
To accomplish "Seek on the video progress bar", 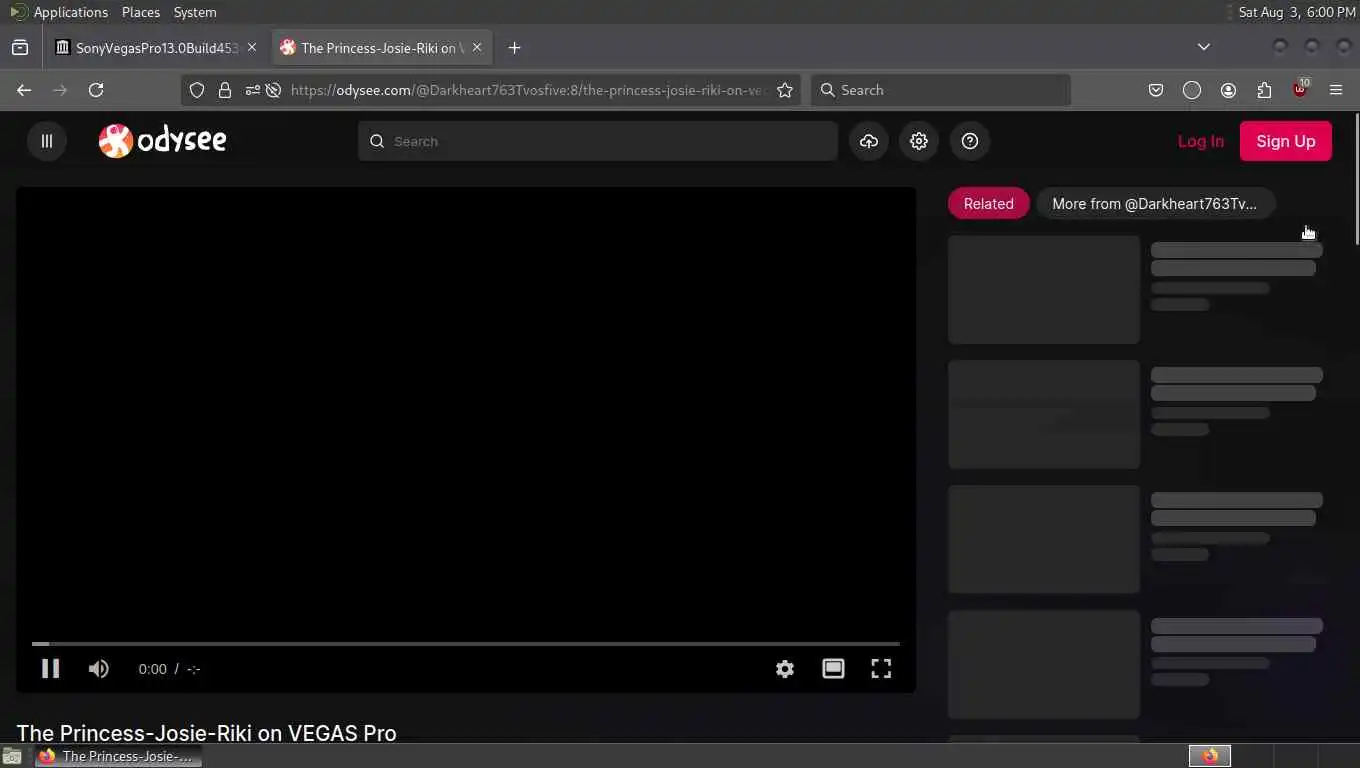I will [466, 644].
